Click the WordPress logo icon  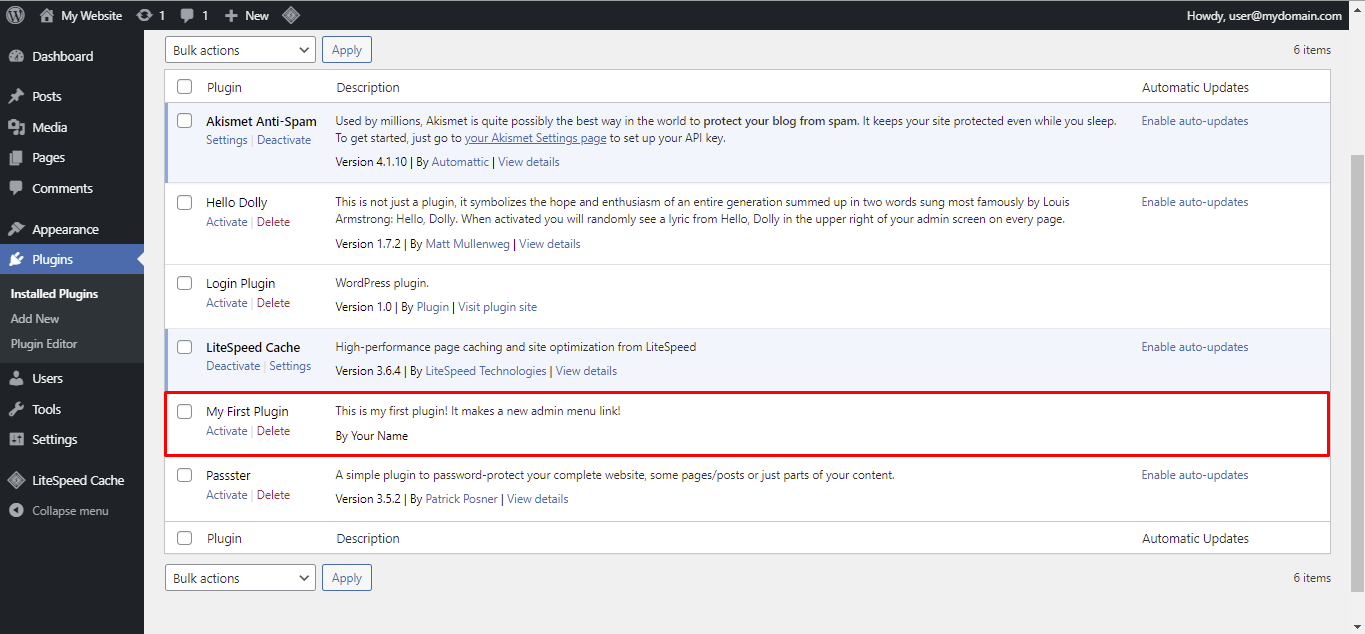click(15, 15)
